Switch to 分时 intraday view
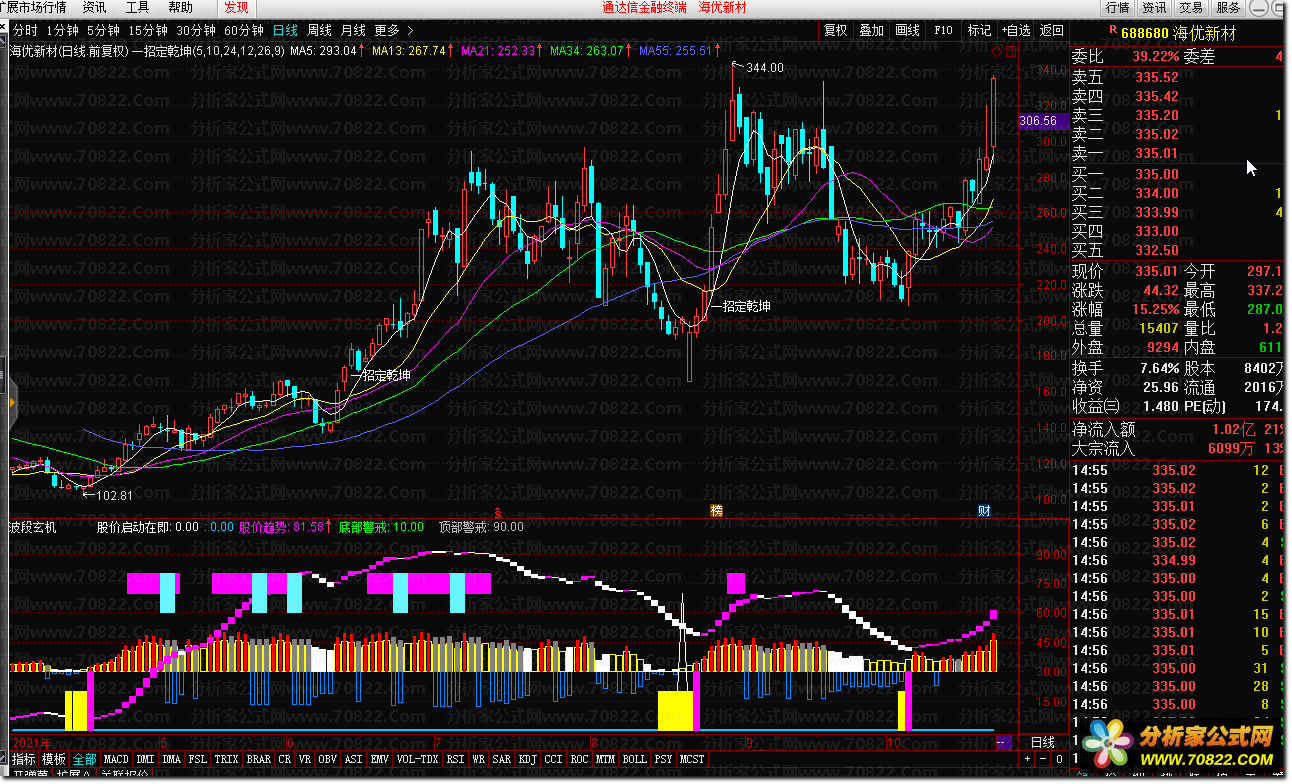Image resolution: width=1292 pixels, height=784 pixels. [x=25, y=30]
